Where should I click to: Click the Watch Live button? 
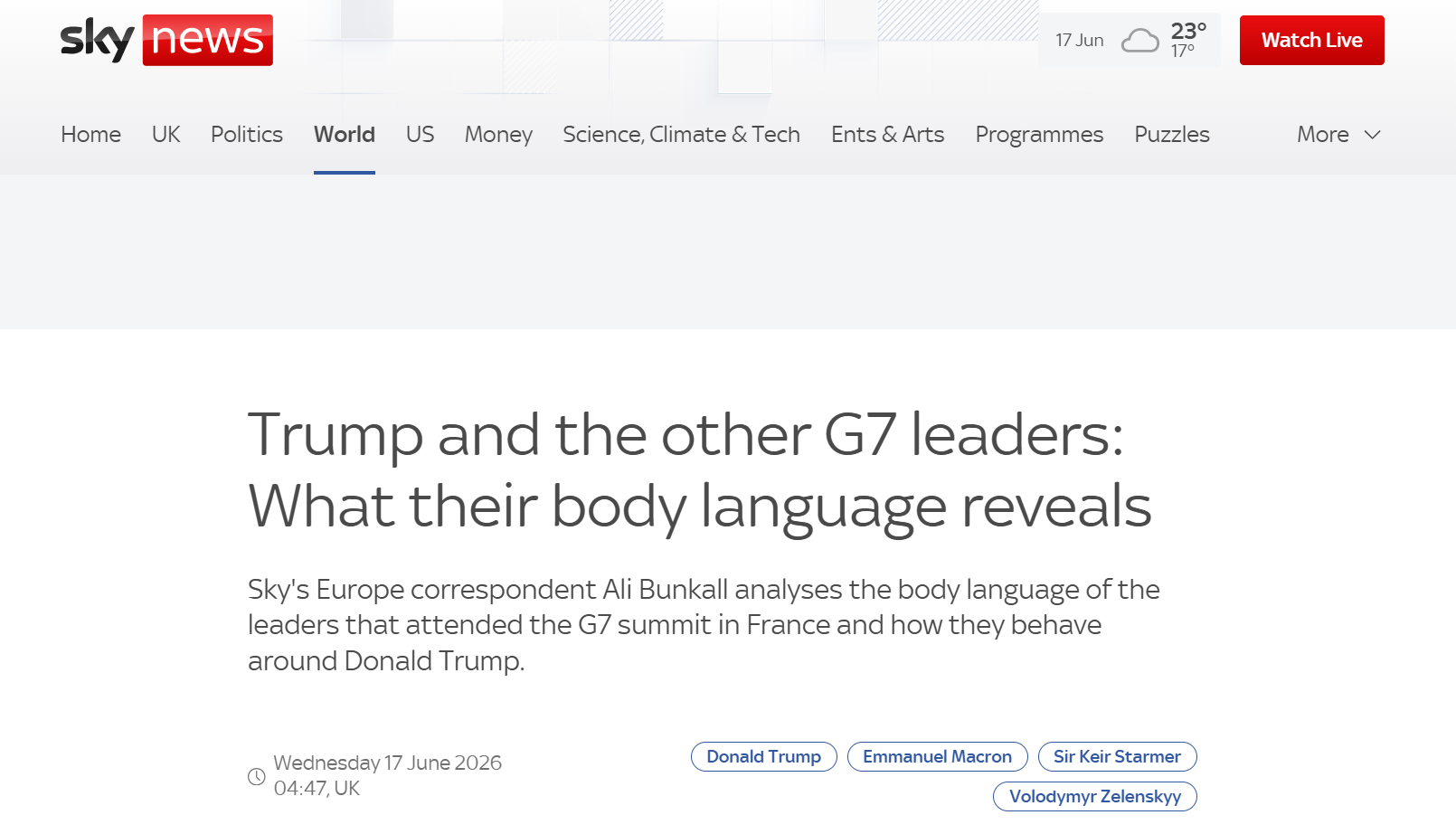click(x=1312, y=40)
